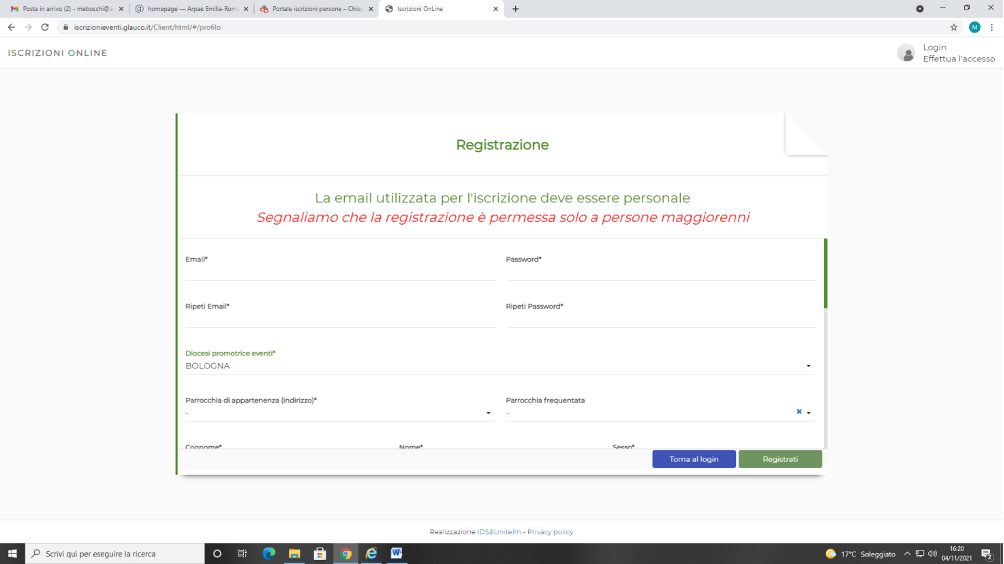The width and height of the screenshot is (1004, 564).
Task: Clear the Parrocchia frequentata selection with the X
Action: pyautogui.click(x=798, y=412)
